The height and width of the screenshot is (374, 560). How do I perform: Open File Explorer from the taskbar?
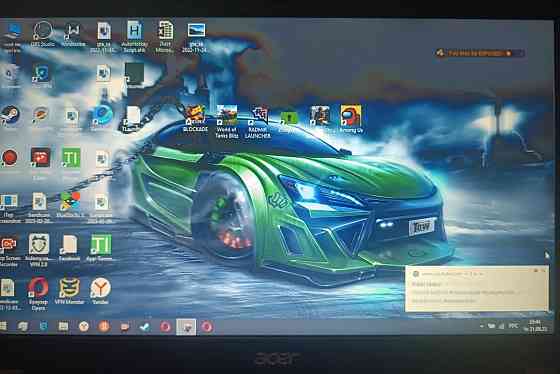(63, 326)
